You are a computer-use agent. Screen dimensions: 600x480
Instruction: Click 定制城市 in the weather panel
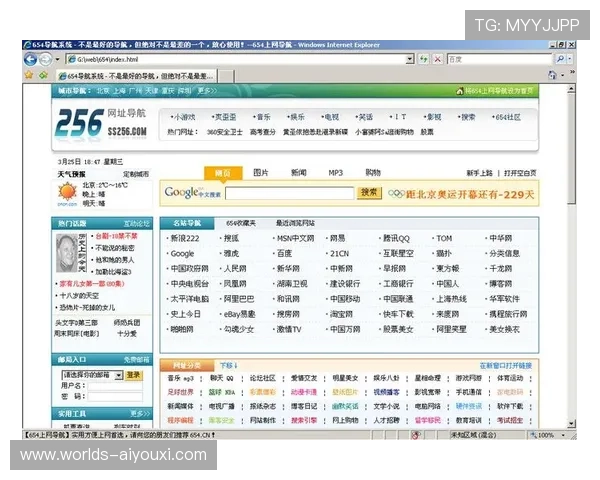pyautogui.click(x=136, y=175)
